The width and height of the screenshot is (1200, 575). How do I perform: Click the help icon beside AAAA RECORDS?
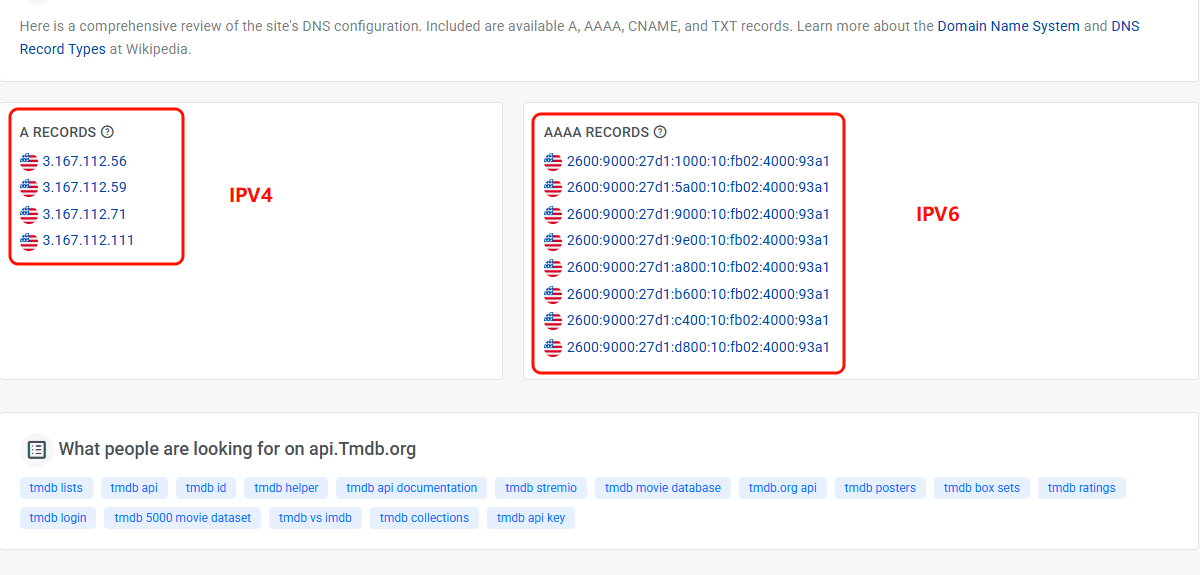[x=660, y=132]
